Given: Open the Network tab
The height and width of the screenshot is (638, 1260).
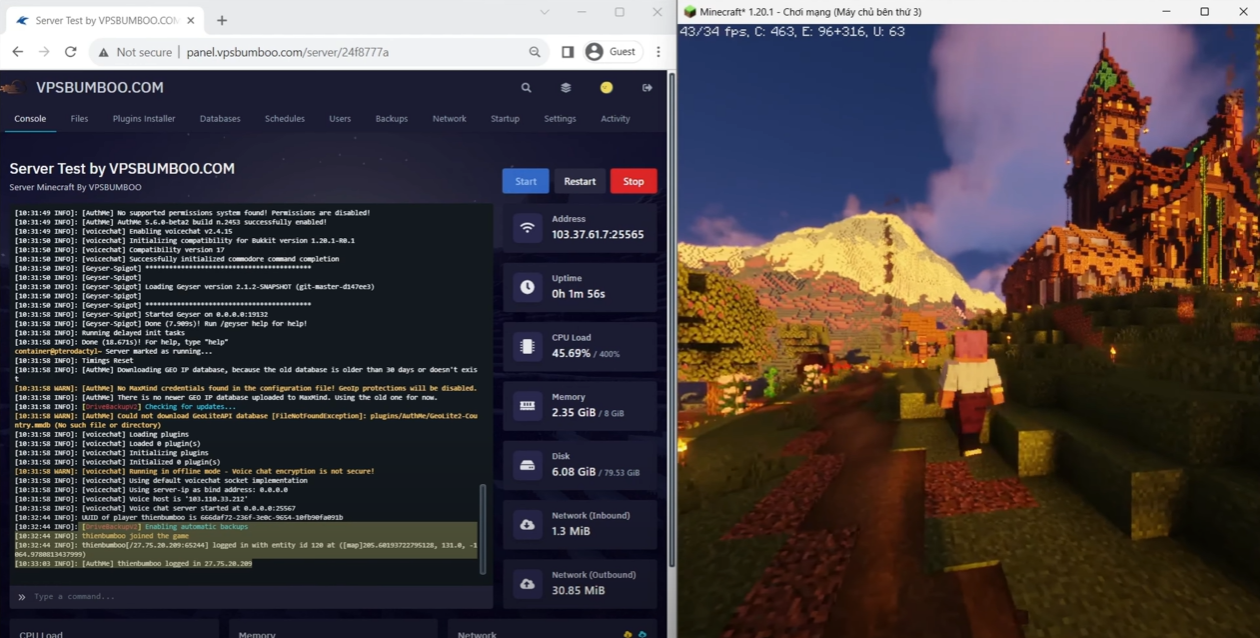Looking at the screenshot, I should (449, 118).
